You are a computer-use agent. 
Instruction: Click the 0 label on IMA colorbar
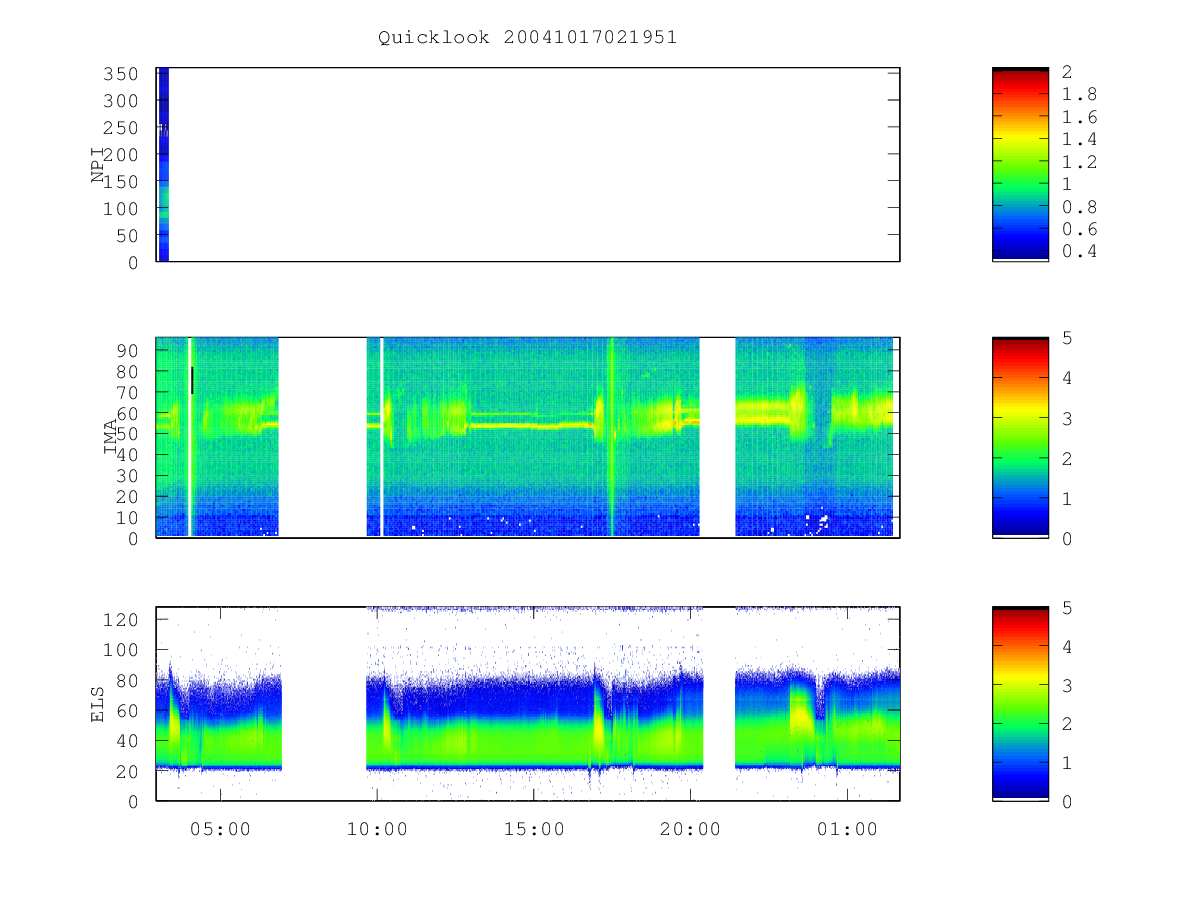click(1067, 539)
